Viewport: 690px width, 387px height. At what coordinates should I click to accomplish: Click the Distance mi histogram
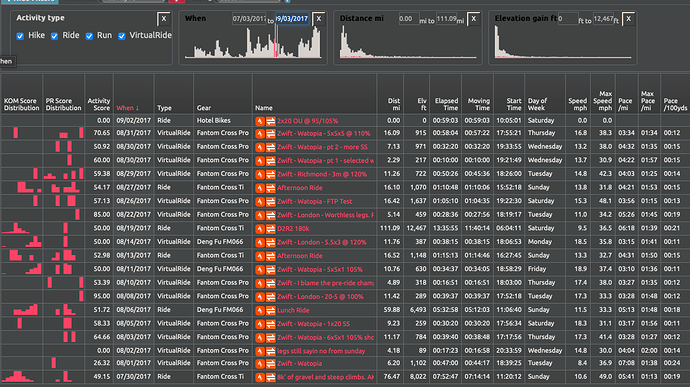click(x=408, y=42)
